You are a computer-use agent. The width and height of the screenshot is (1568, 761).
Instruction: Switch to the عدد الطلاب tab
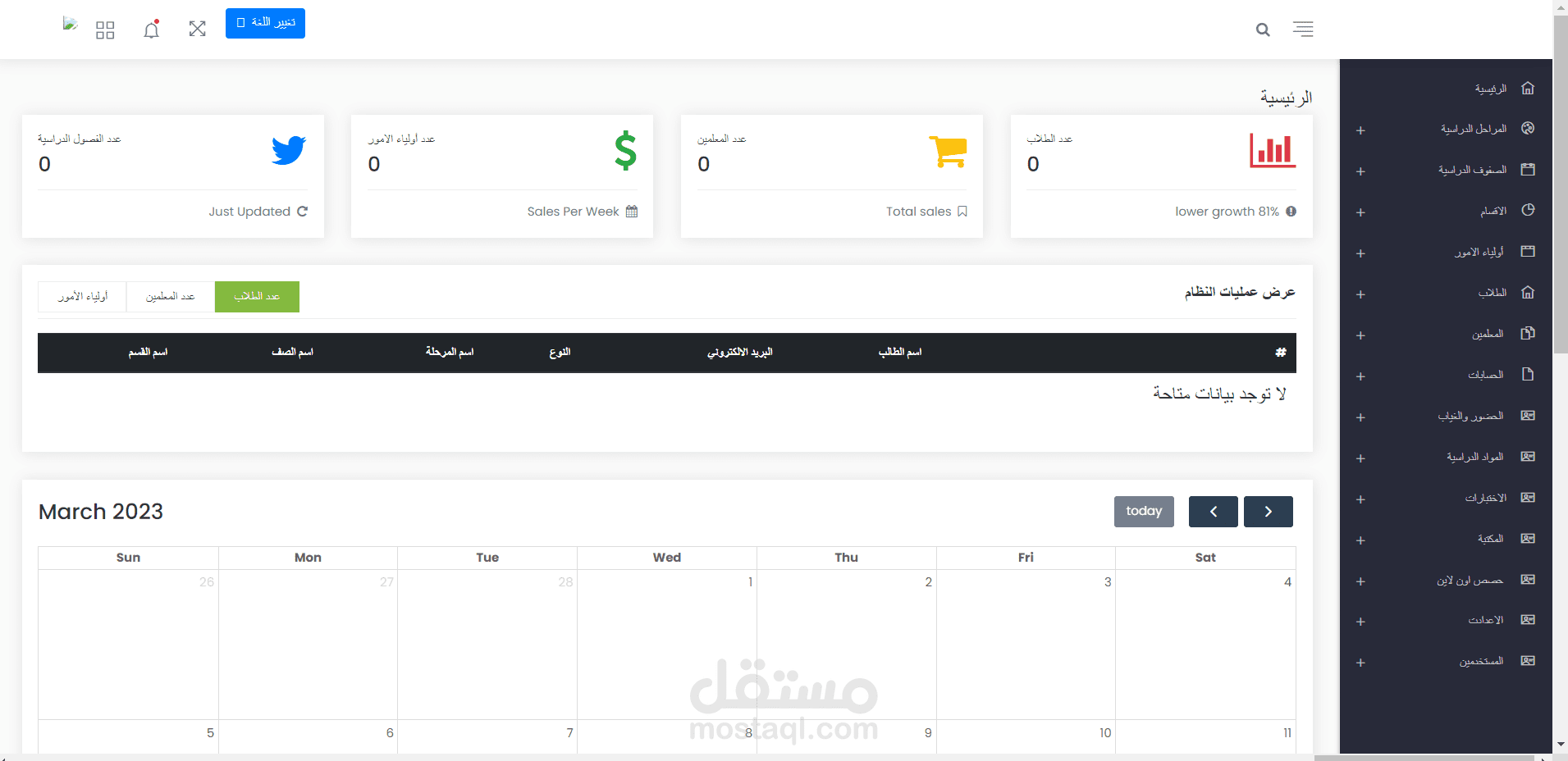(x=257, y=296)
